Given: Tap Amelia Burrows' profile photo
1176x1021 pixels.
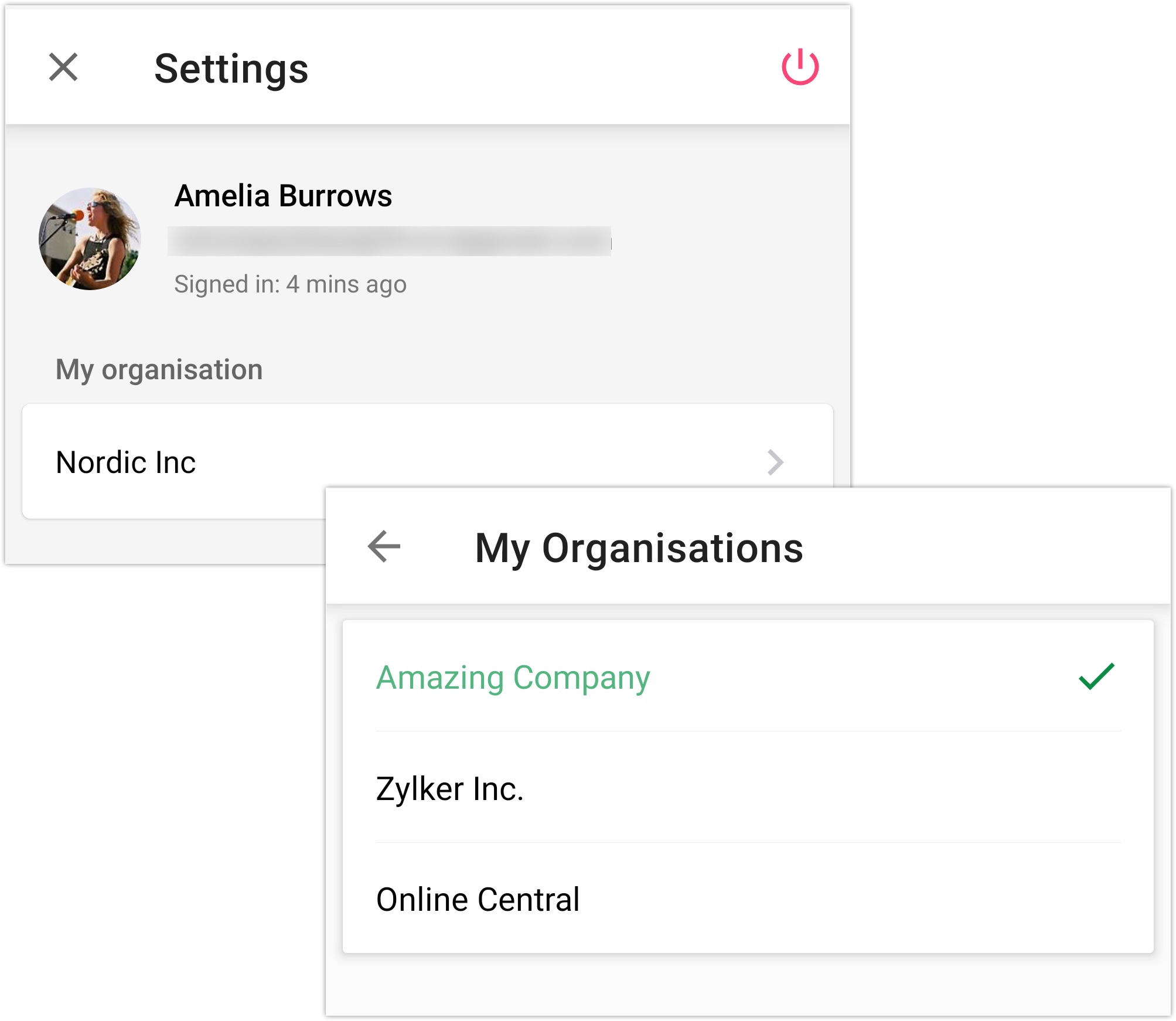Looking at the screenshot, I should 90,239.
